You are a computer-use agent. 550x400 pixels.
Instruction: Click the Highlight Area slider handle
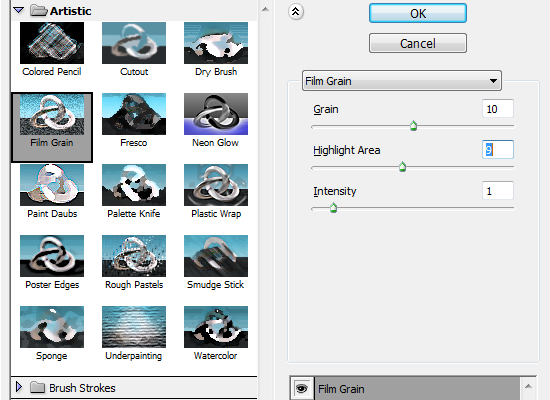coord(402,167)
